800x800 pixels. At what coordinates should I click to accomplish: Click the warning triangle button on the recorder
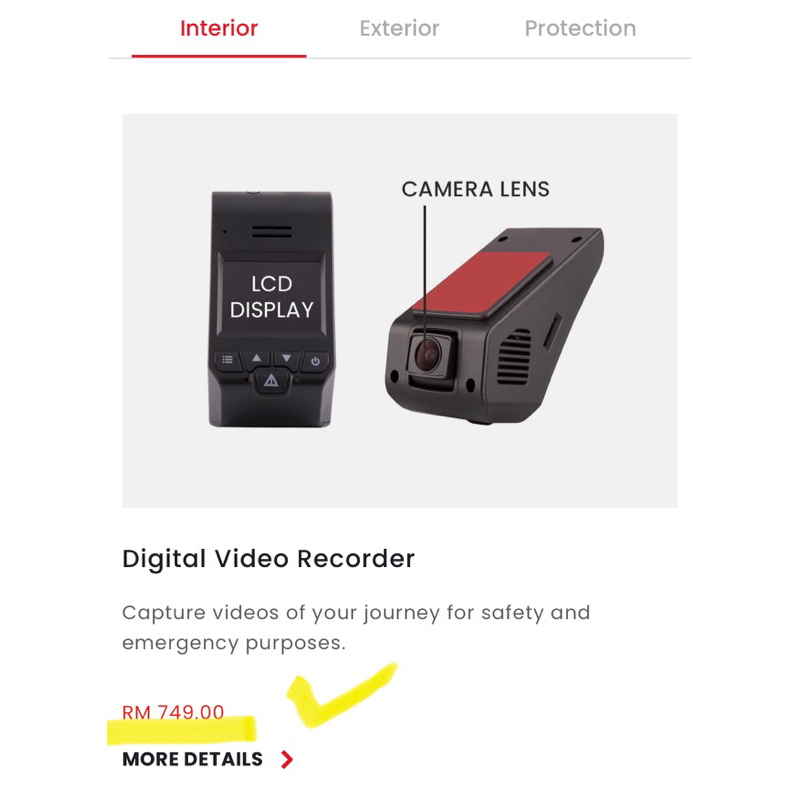tap(271, 380)
